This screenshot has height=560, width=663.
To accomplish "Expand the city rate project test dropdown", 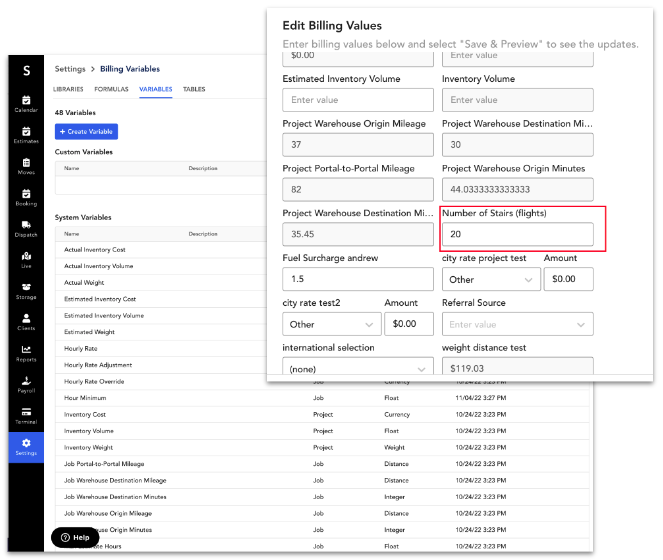I will [488, 279].
